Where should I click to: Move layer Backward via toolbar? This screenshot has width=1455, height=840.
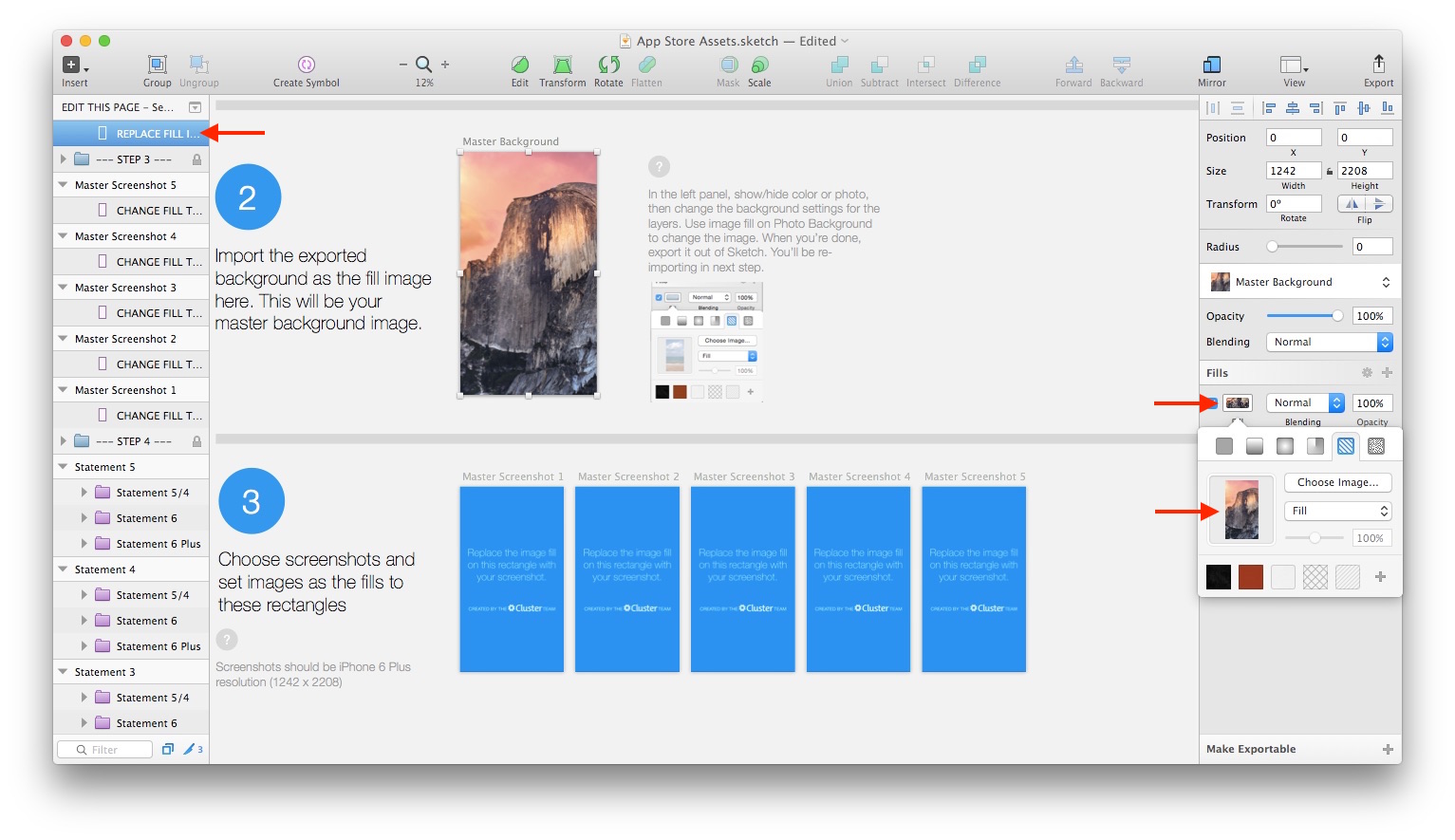click(x=1121, y=65)
